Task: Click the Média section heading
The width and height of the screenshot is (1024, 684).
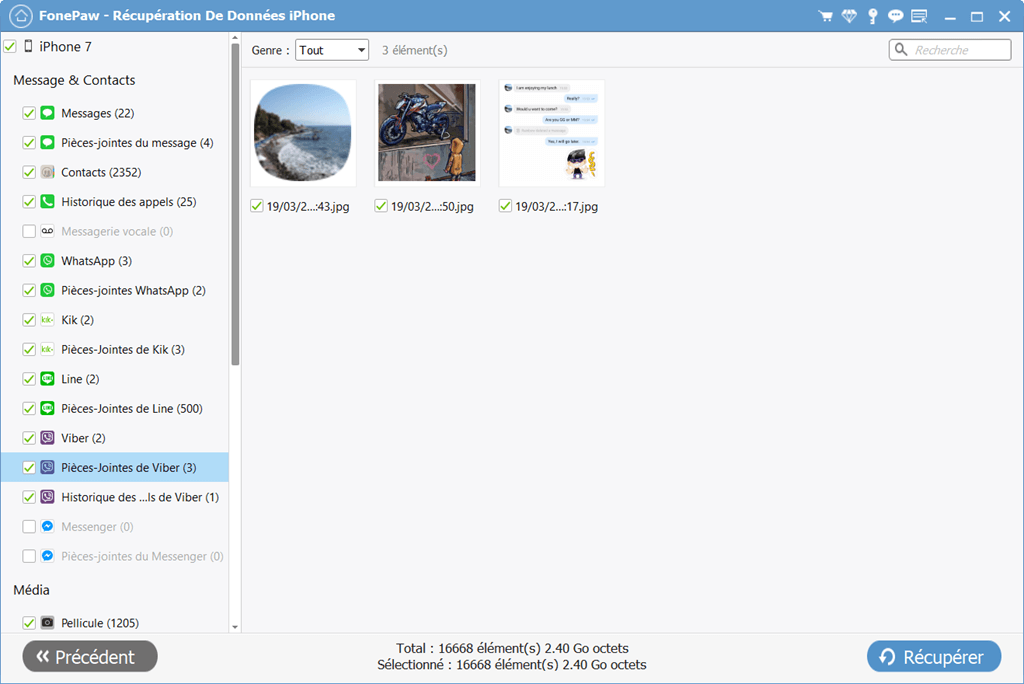Action: click(x=31, y=590)
